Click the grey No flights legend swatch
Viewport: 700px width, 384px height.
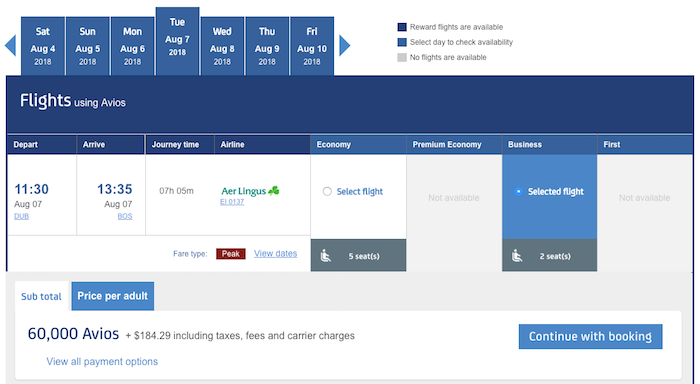coord(402,58)
